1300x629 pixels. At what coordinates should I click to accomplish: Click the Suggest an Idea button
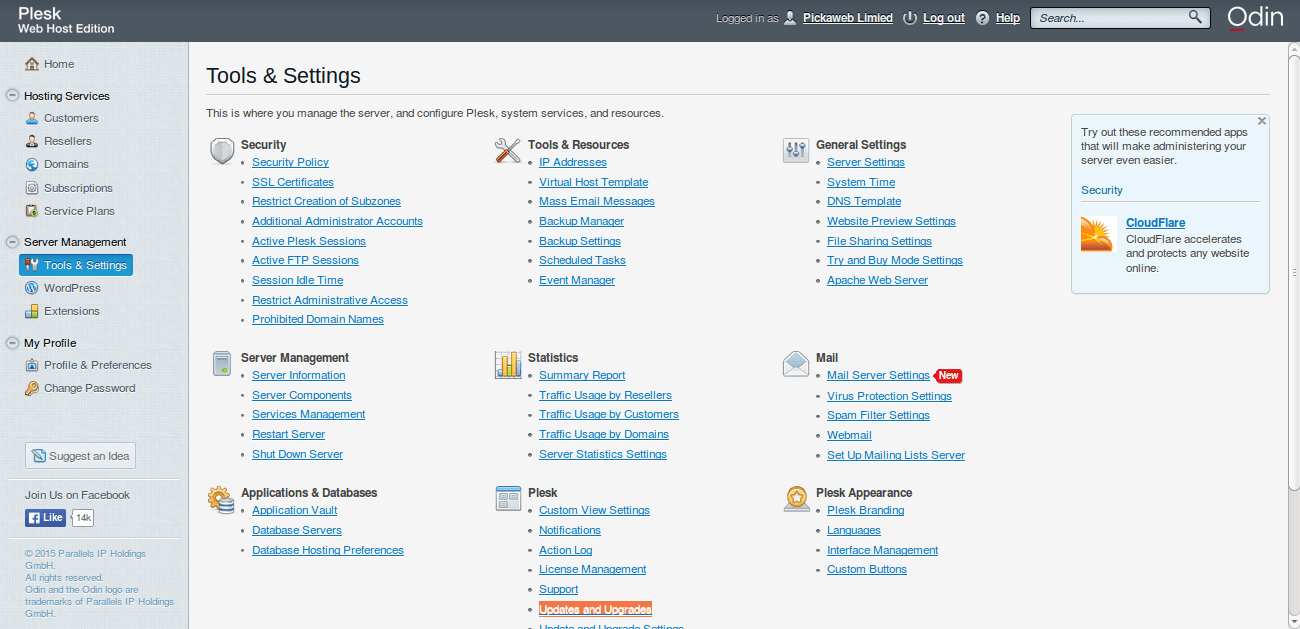[x=80, y=456]
